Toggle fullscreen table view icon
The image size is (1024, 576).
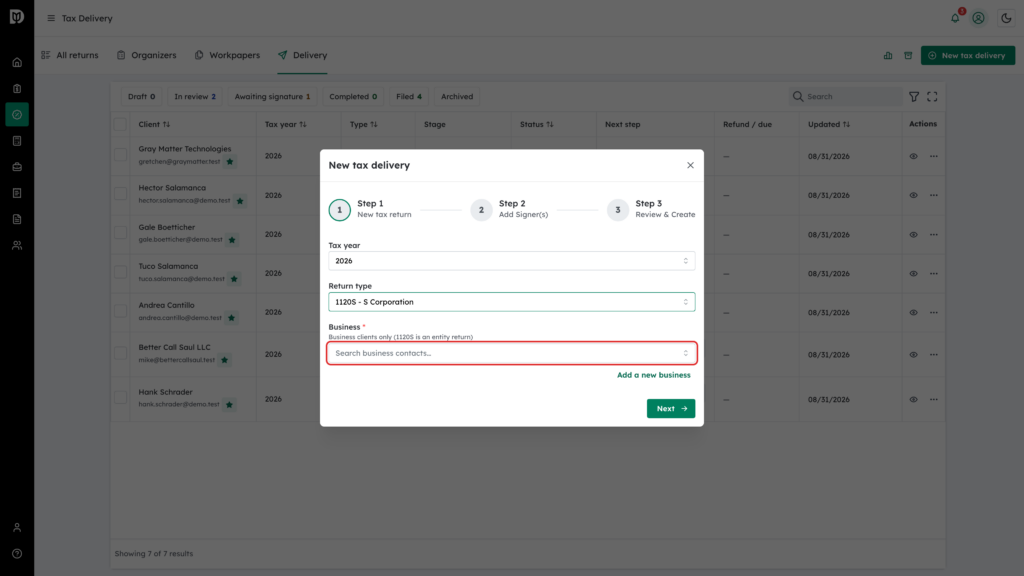[x=932, y=97]
